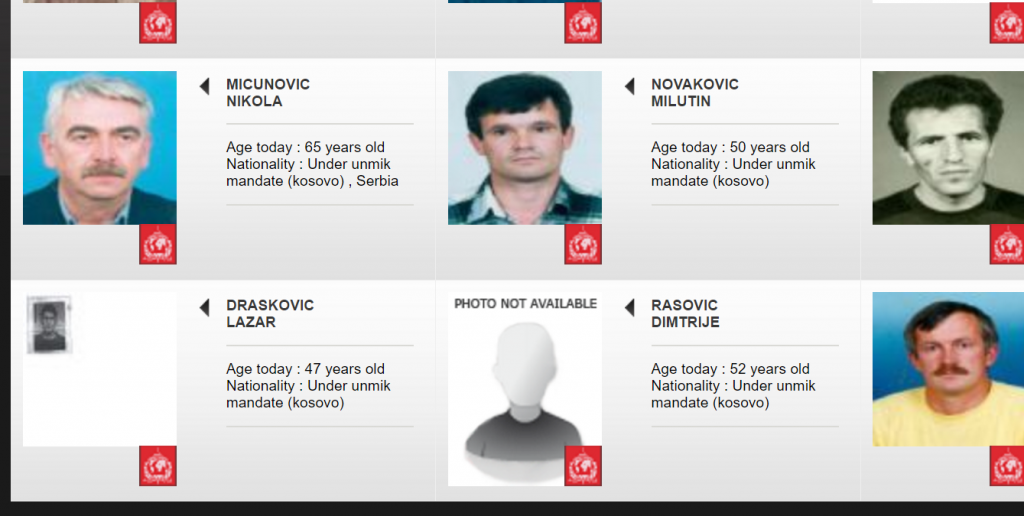Open the small Draskovic Lazar photo

point(49,325)
